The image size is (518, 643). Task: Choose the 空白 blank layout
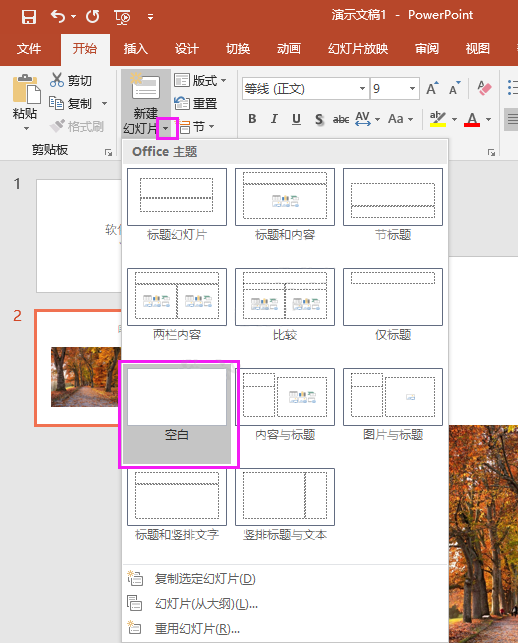point(177,414)
